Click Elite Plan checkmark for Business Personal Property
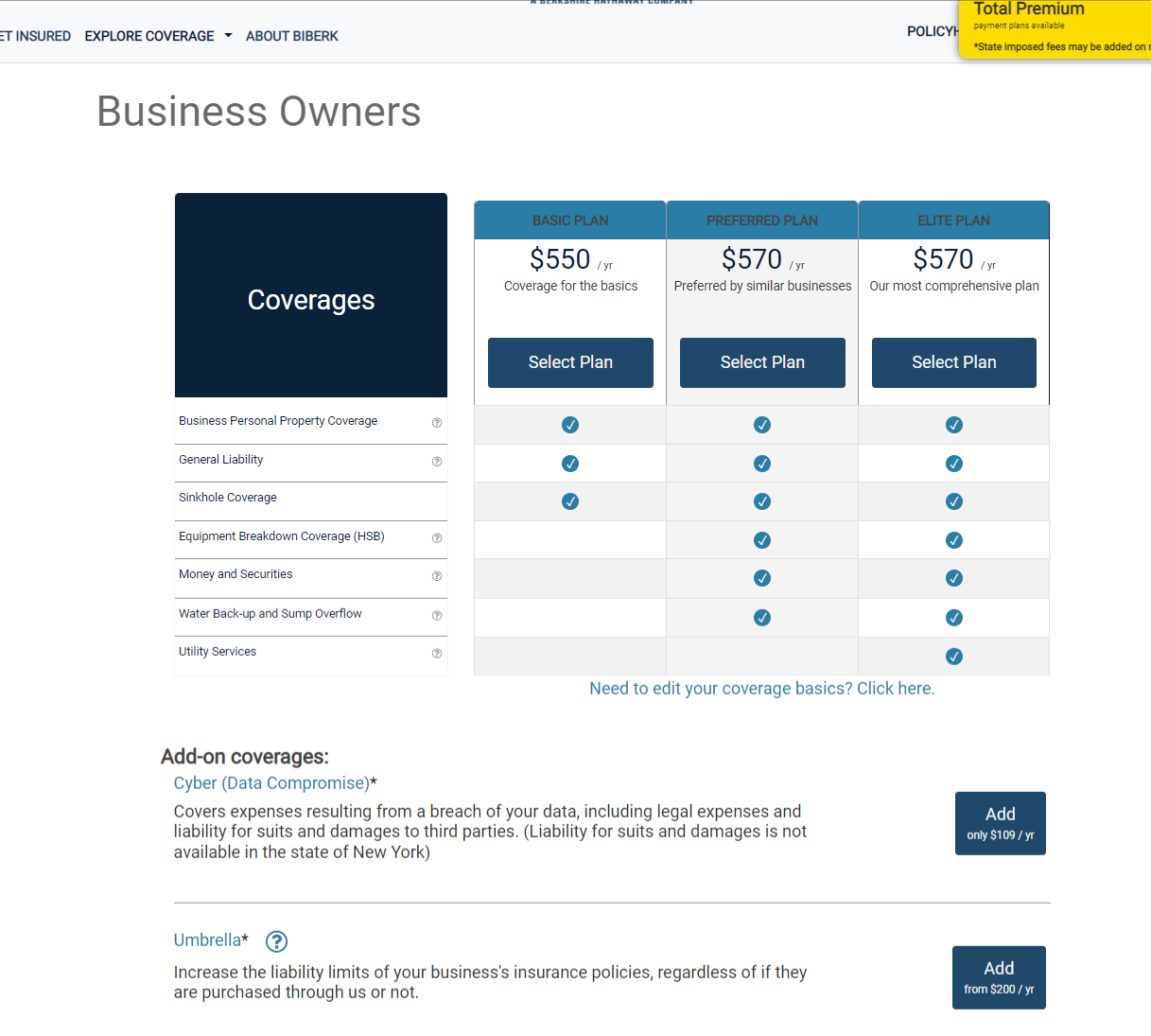Image resolution: width=1151 pixels, height=1036 pixels. tap(954, 425)
